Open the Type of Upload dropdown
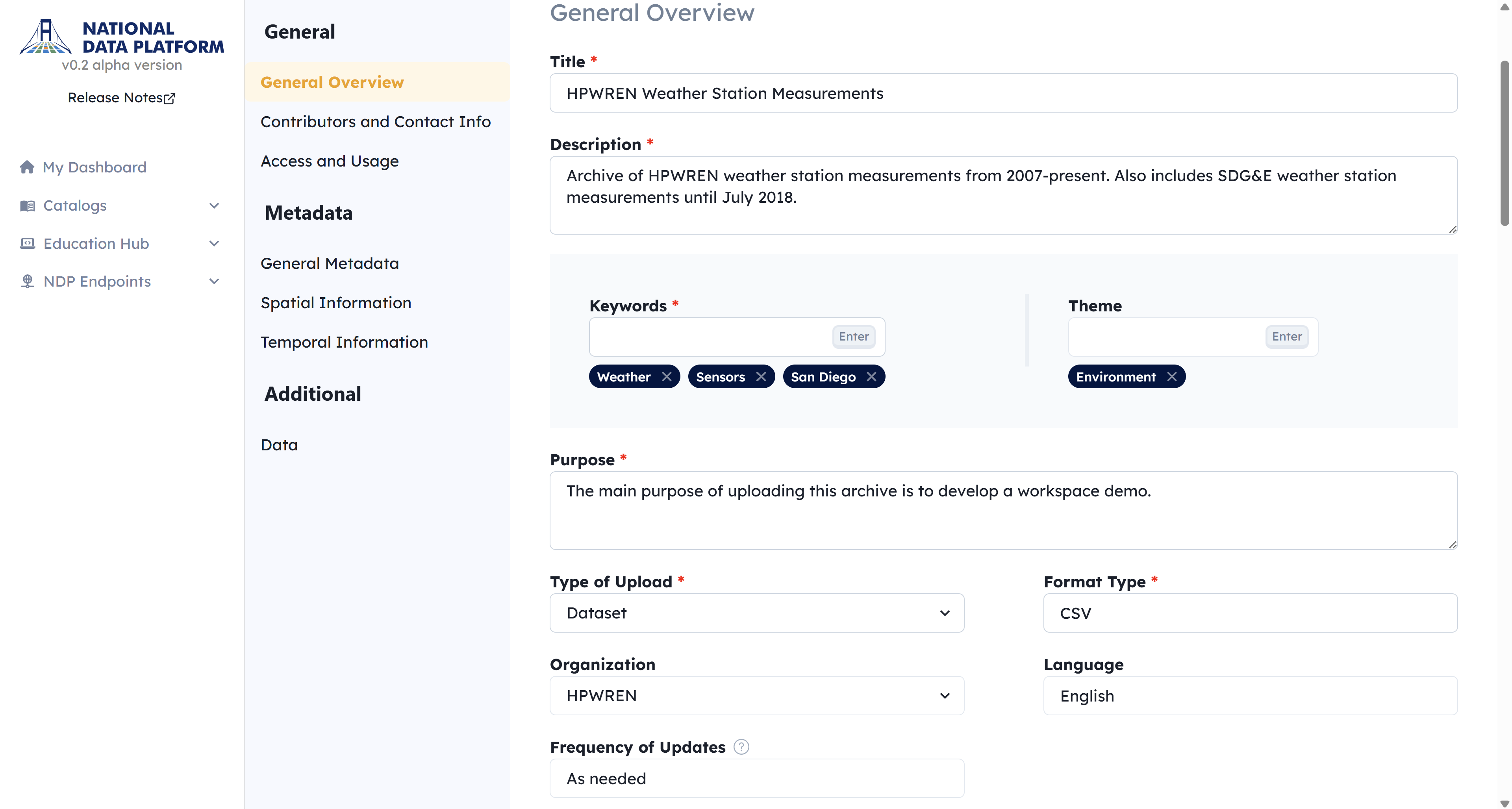1512x809 pixels. click(756, 613)
